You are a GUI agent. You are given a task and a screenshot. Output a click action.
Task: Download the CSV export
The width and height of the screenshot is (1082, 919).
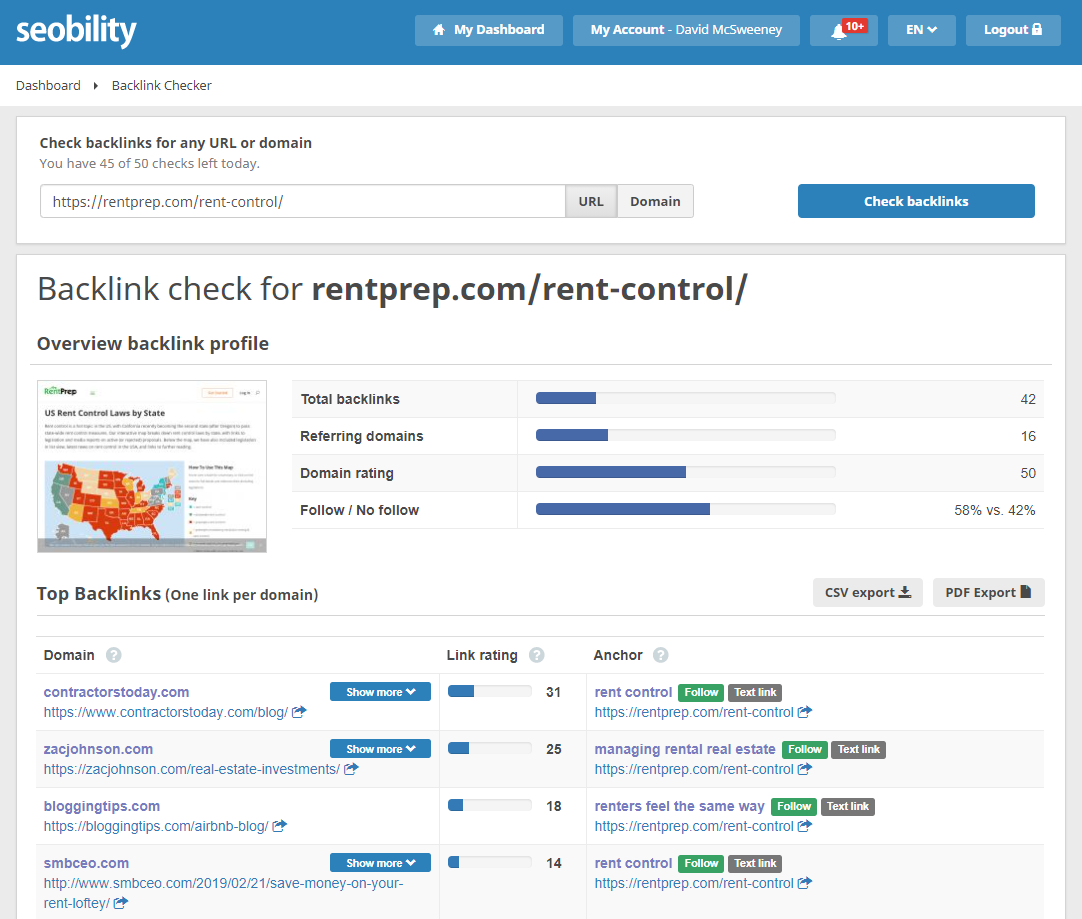click(867, 593)
